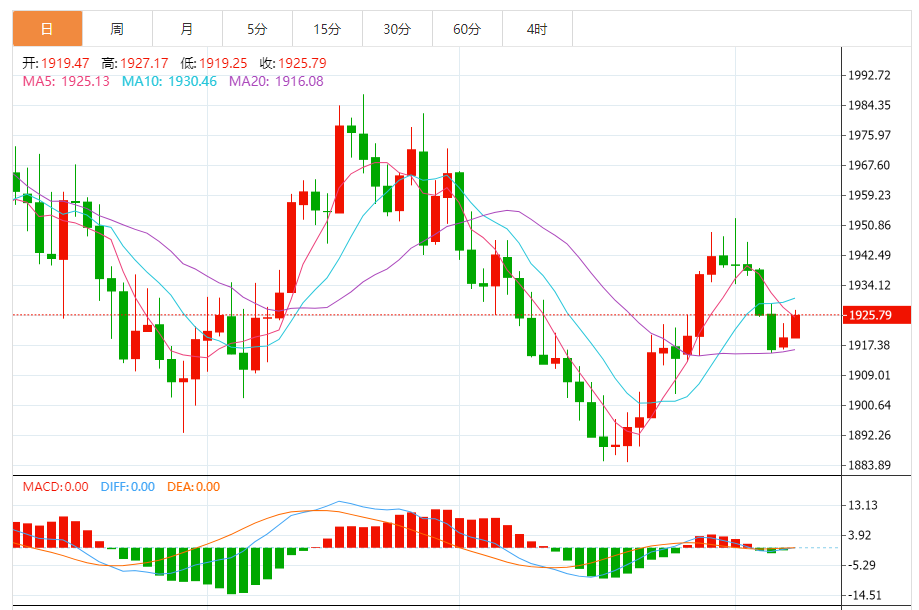Click the 1942.49 price axis label
The width and height of the screenshot is (919, 610).
point(869,255)
